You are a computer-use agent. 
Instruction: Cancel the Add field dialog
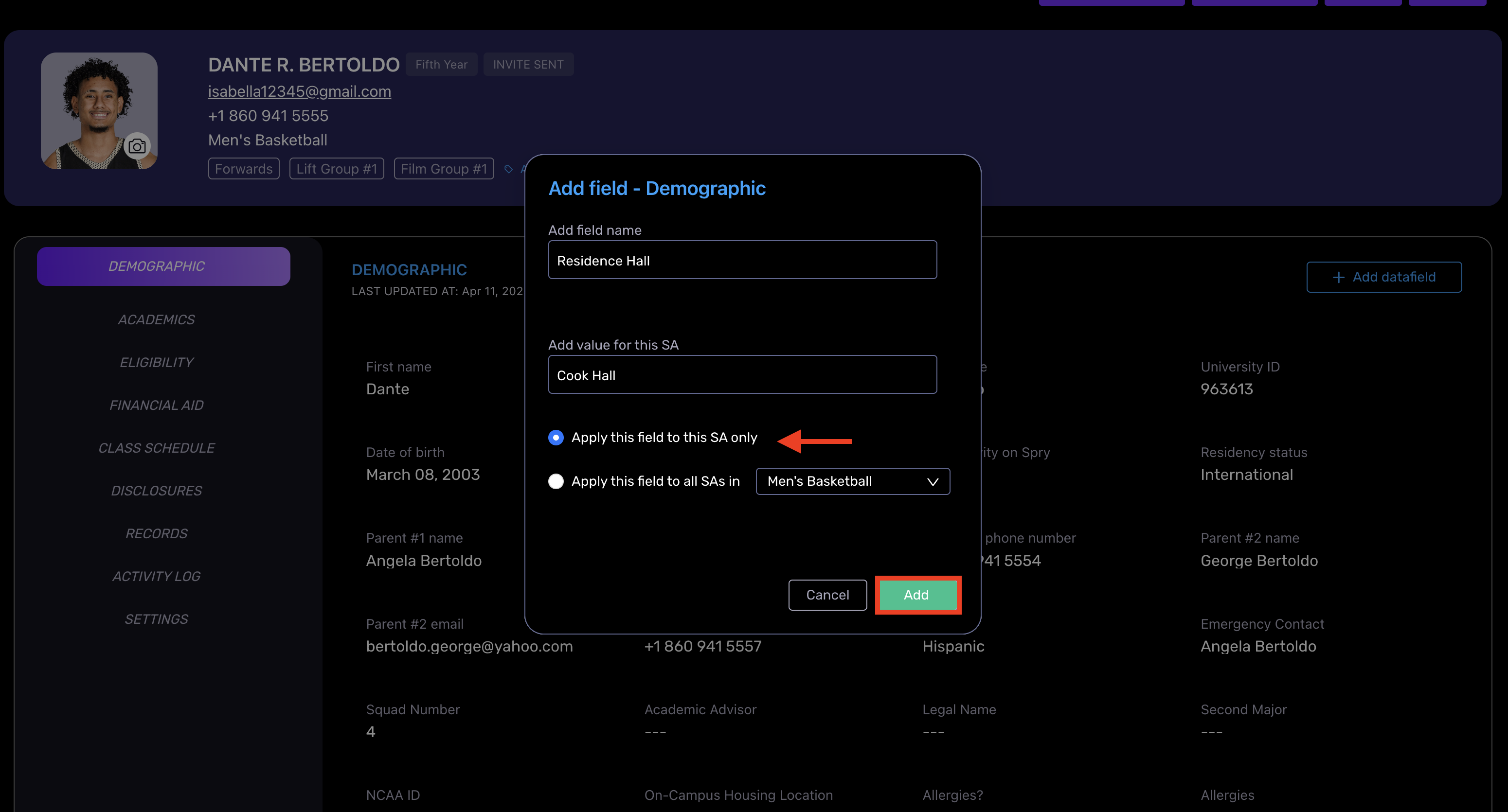coord(827,595)
